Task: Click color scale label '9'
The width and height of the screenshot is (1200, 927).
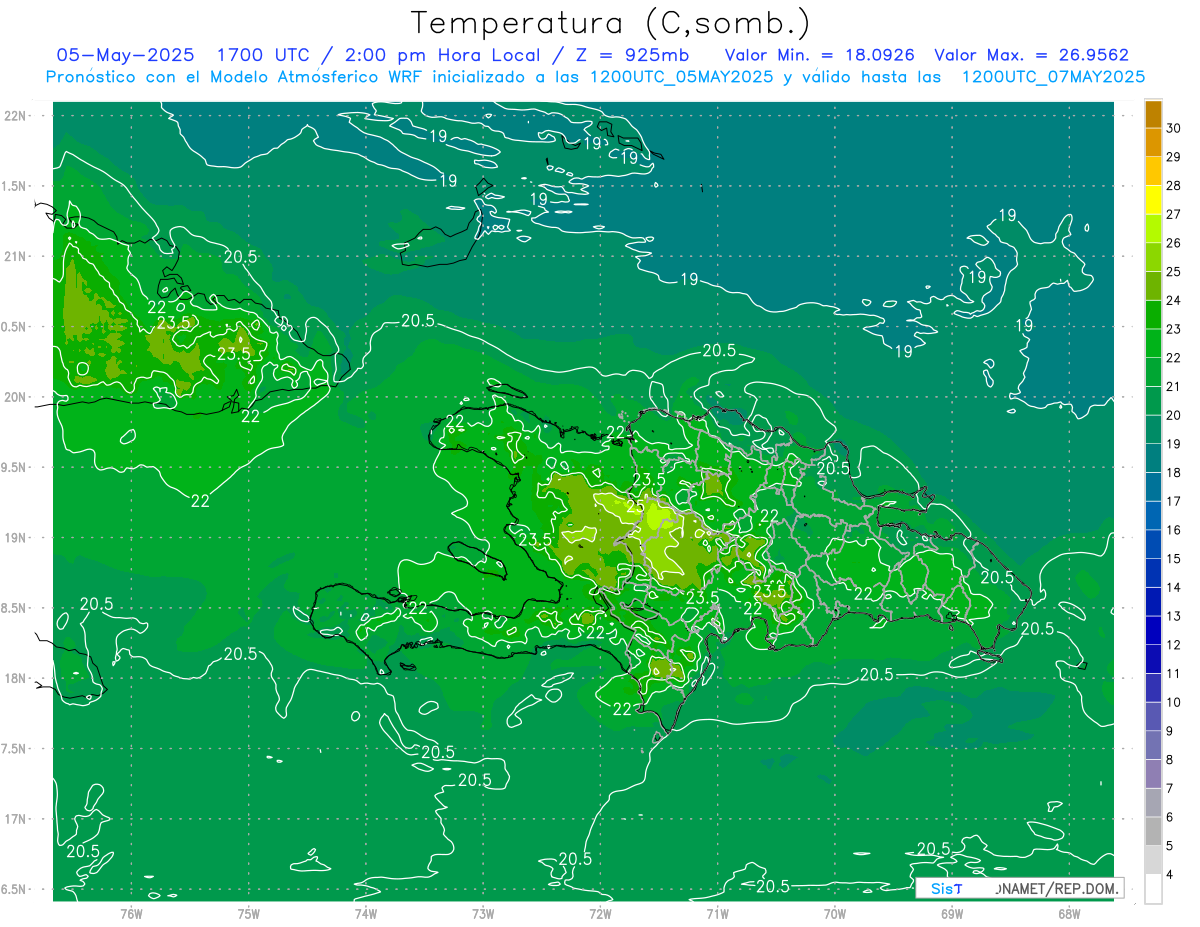Action: (1170, 731)
